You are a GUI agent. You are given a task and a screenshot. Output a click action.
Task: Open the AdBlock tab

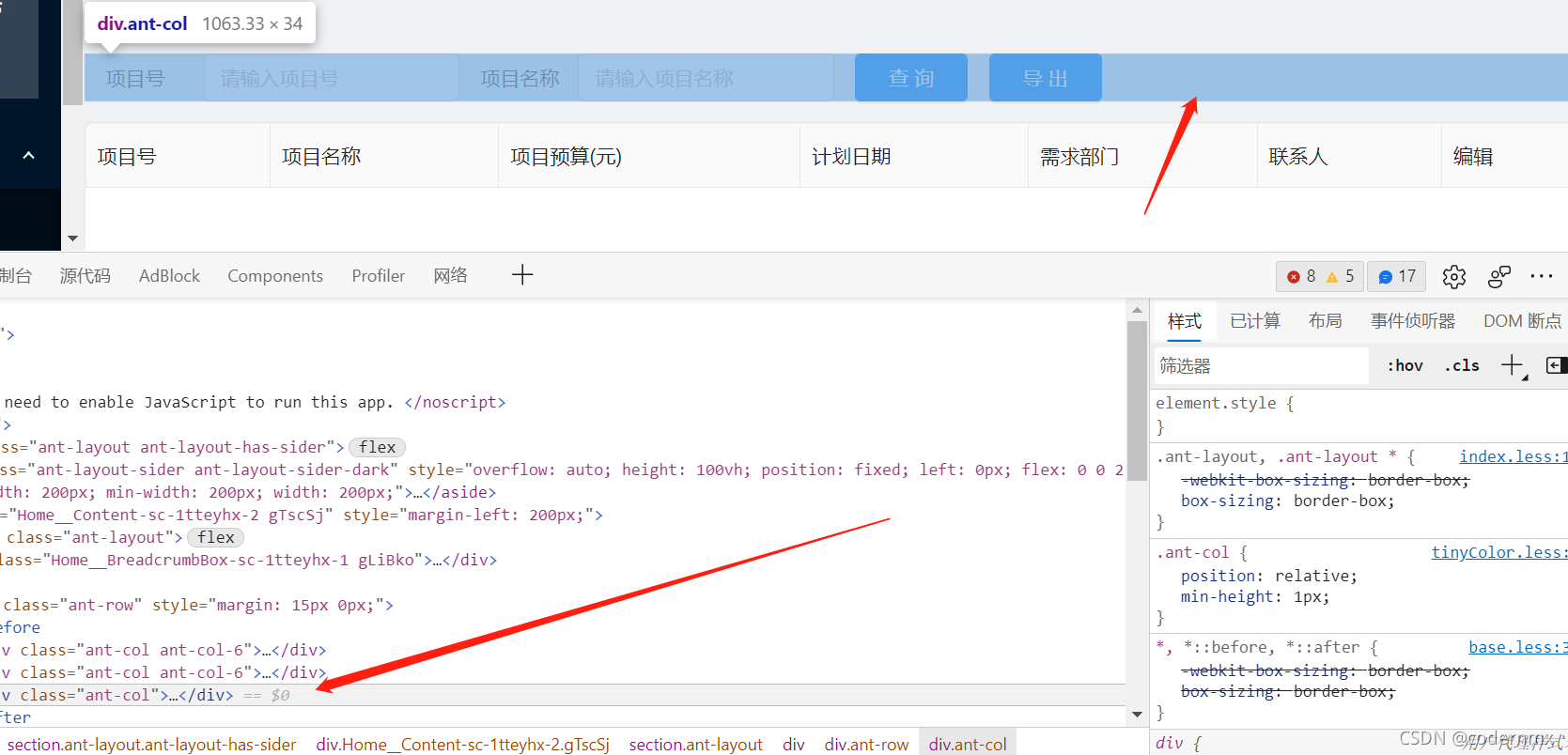click(169, 275)
